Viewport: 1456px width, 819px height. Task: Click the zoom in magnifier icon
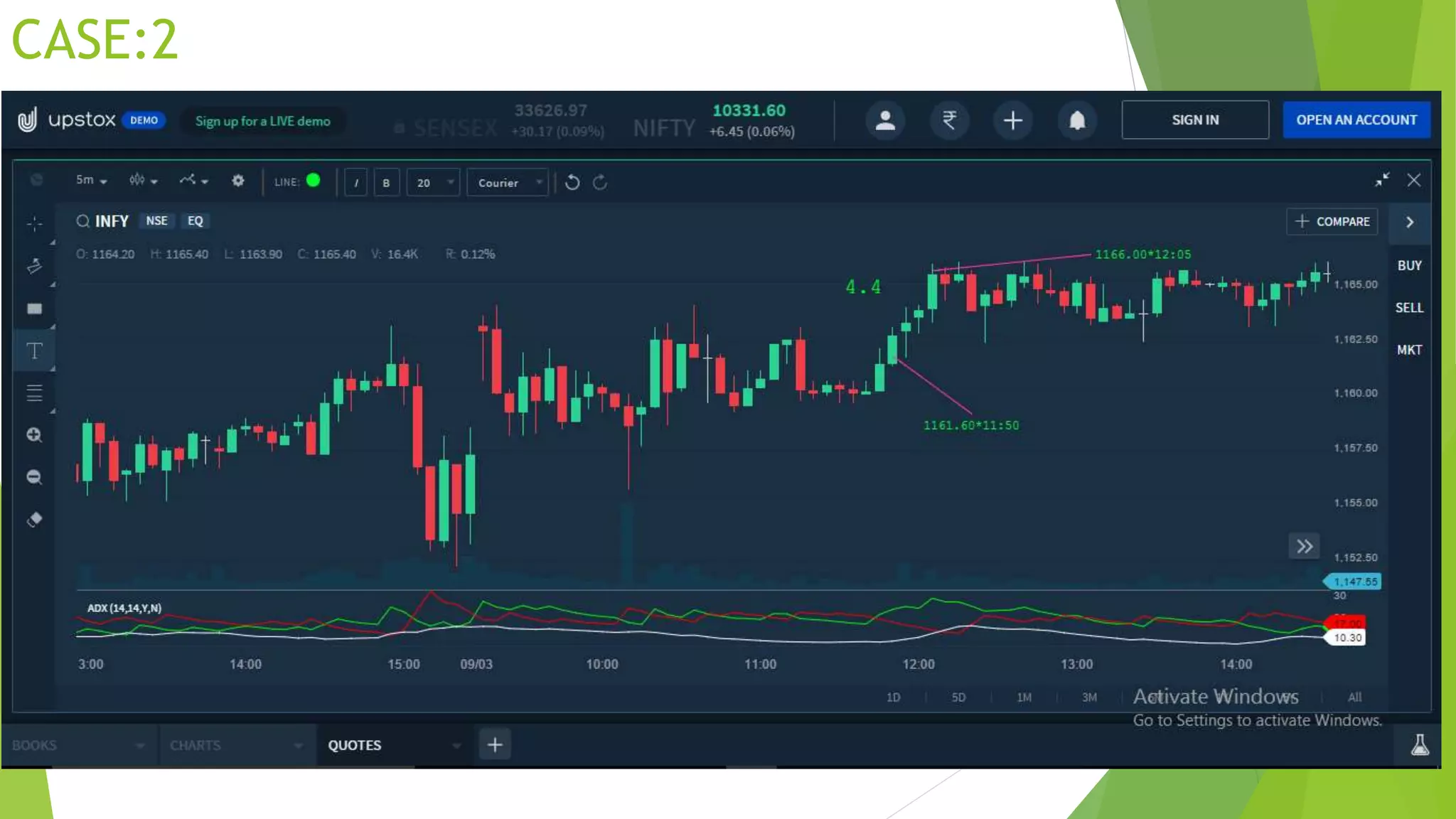point(34,435)
